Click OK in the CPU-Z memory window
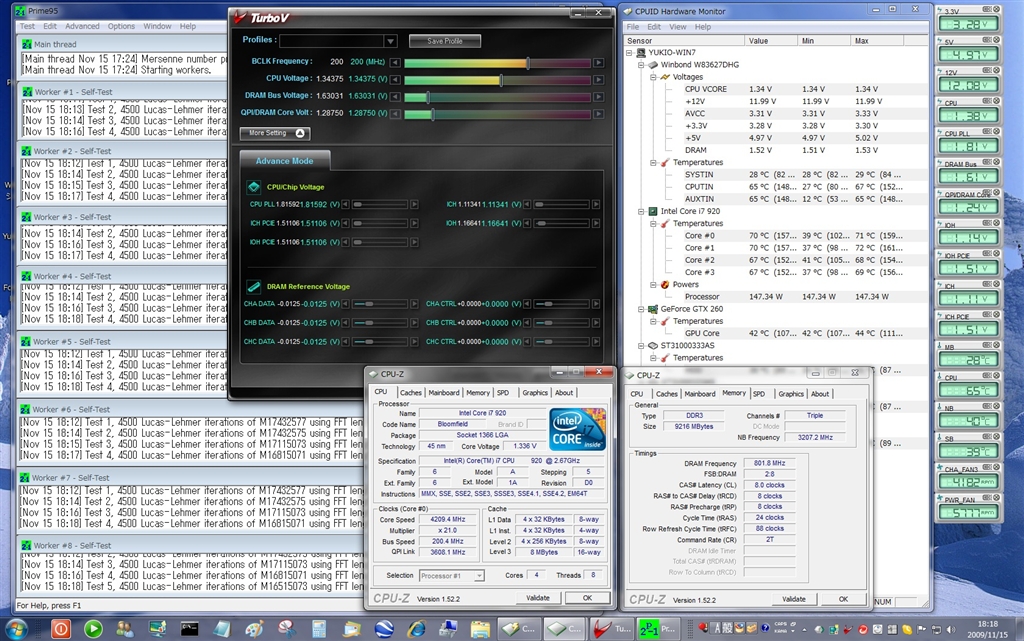This screenshot has width=1024, height=641. (843, 599)
